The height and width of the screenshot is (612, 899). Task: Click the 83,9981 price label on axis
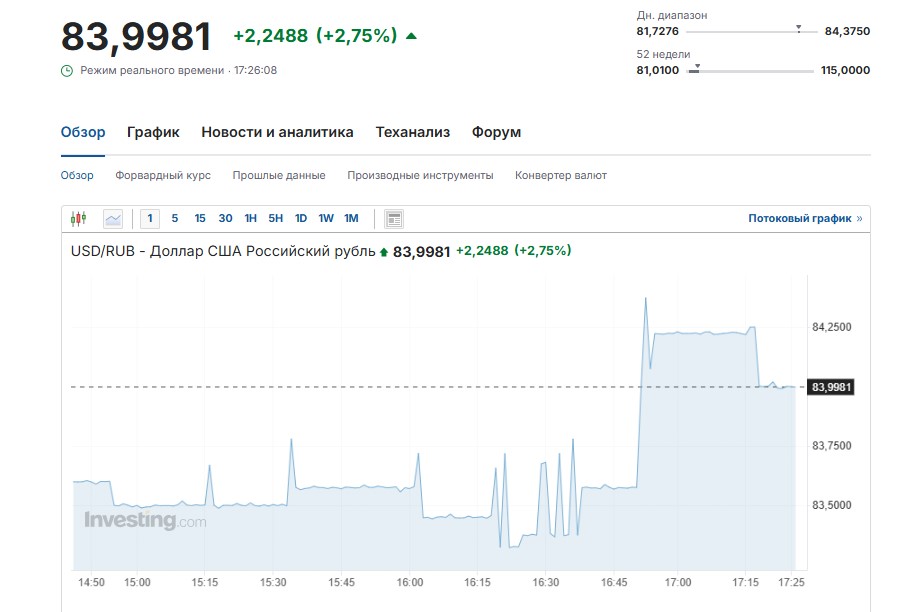coord(831,387)
